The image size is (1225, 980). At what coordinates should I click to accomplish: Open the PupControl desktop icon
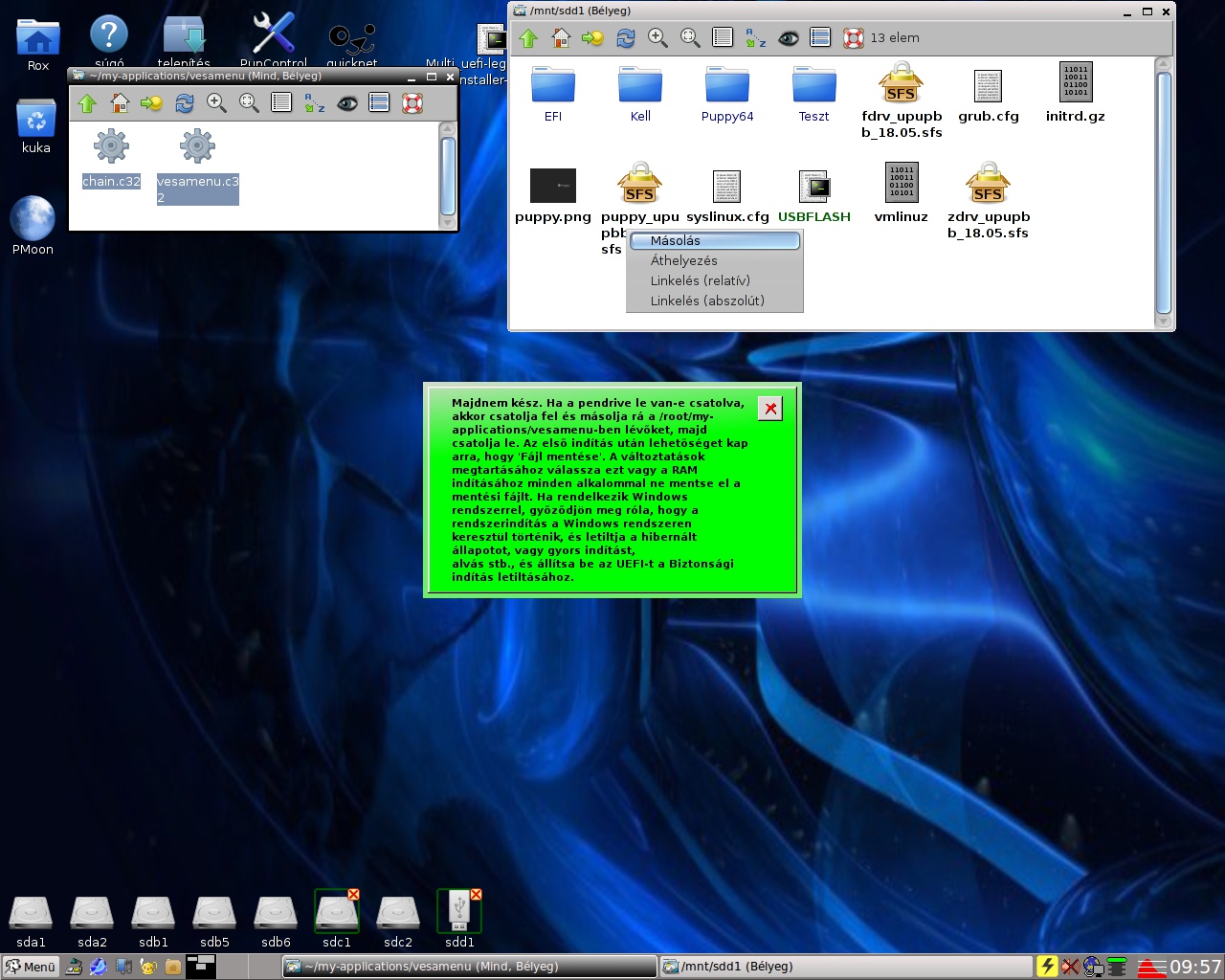pos(274,41)
